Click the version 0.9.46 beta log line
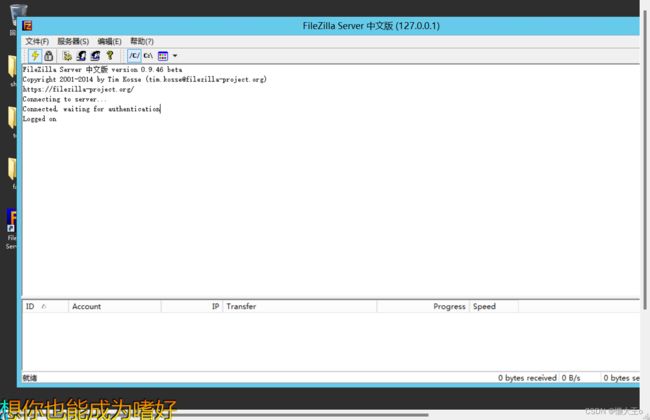650x420 pixels. click(102, 70)
